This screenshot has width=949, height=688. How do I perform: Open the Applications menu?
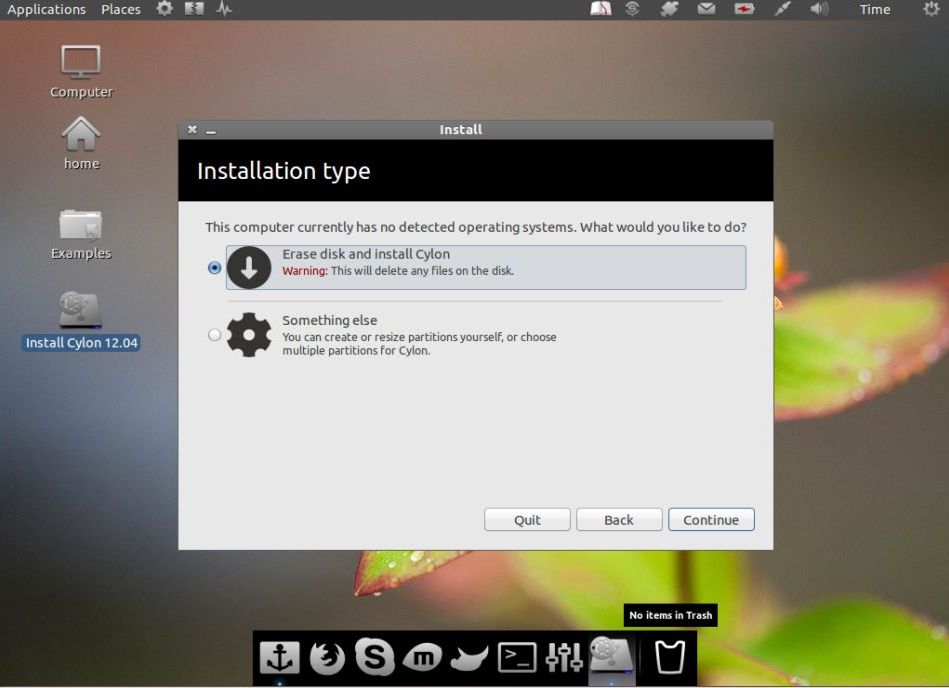point(47,10)
